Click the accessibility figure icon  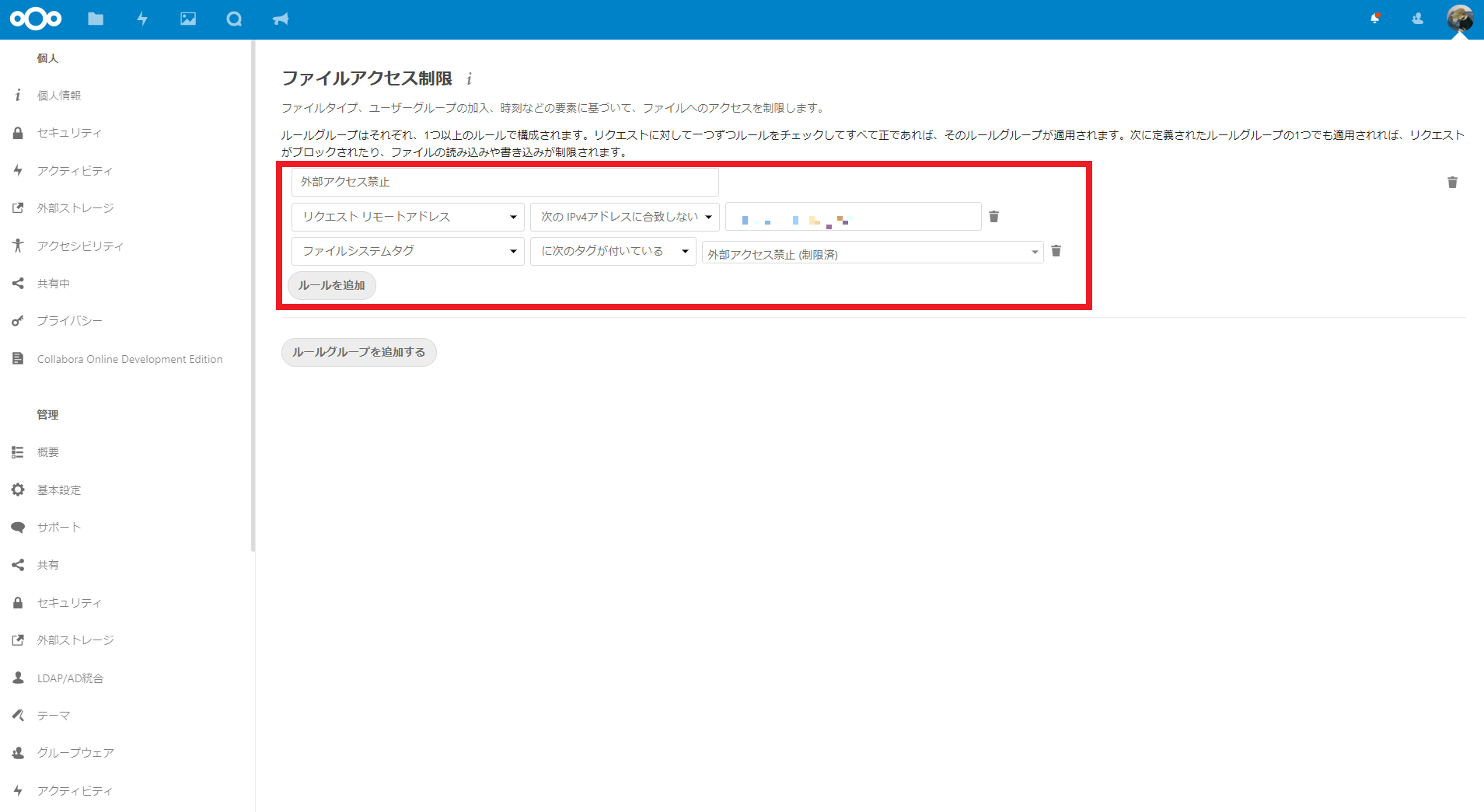point(18,246)
